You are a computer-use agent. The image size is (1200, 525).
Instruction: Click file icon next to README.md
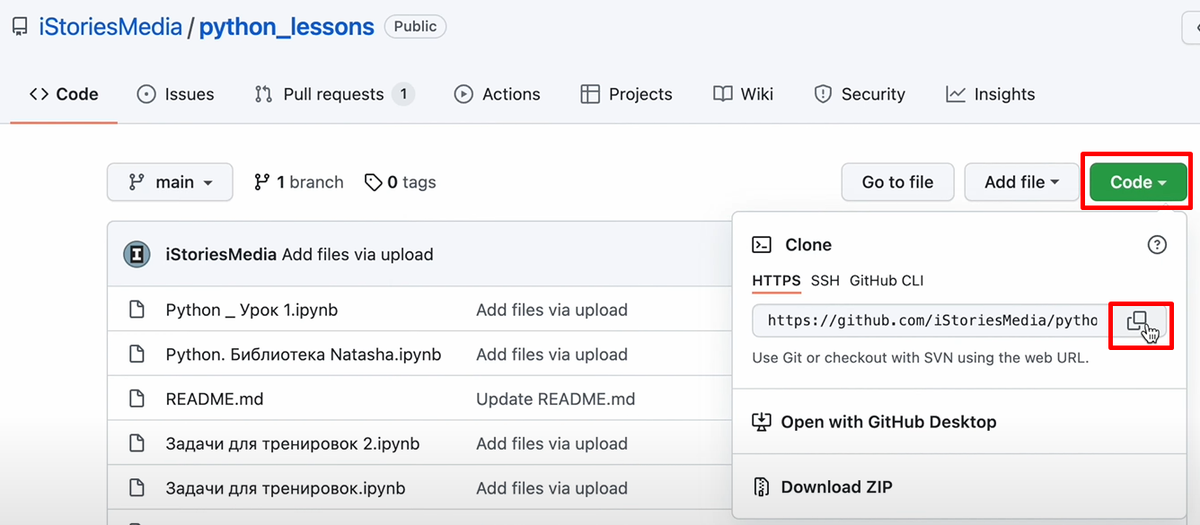(x=137, y=399)
